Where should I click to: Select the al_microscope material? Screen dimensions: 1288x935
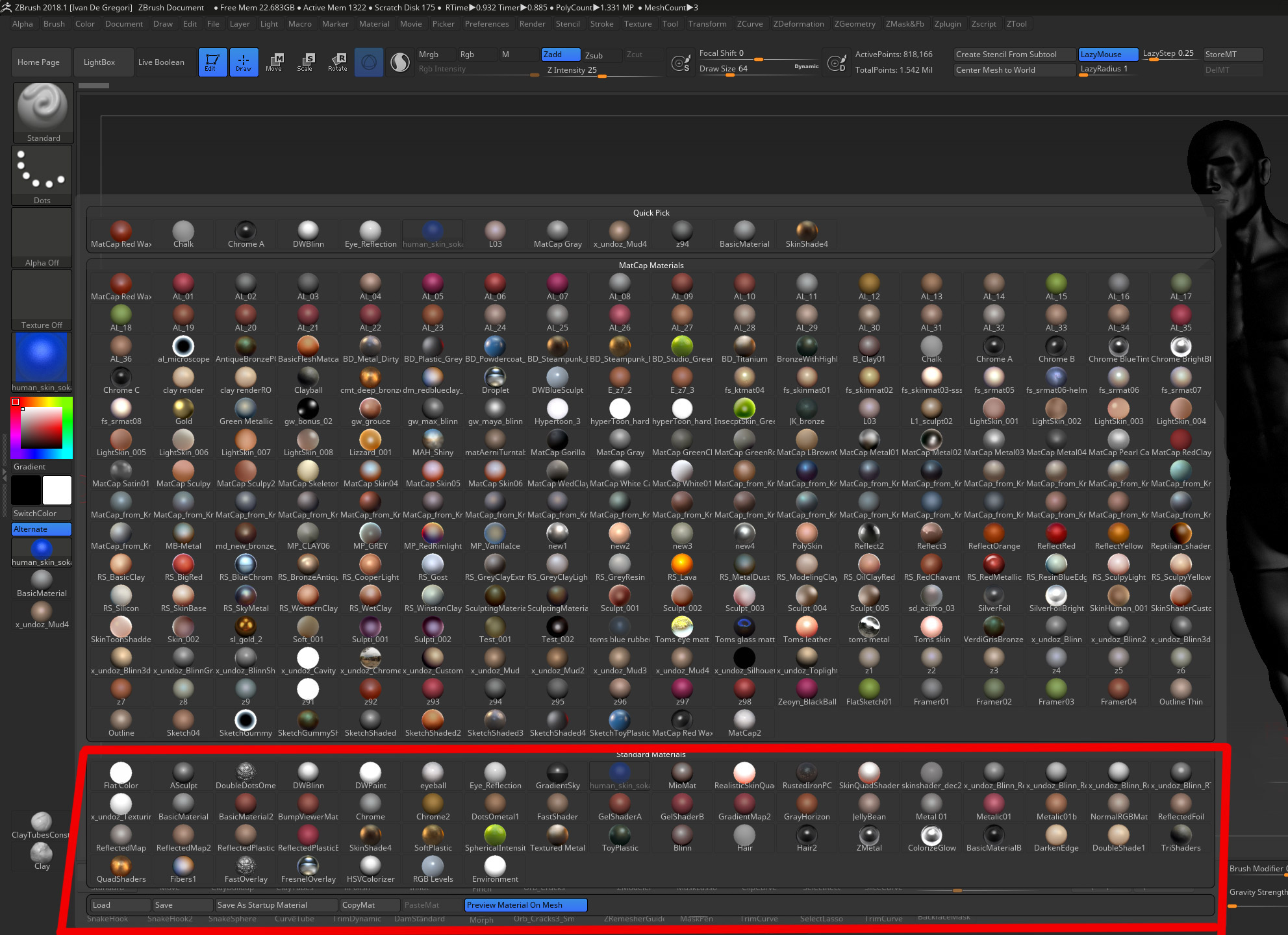coord(183,350)
